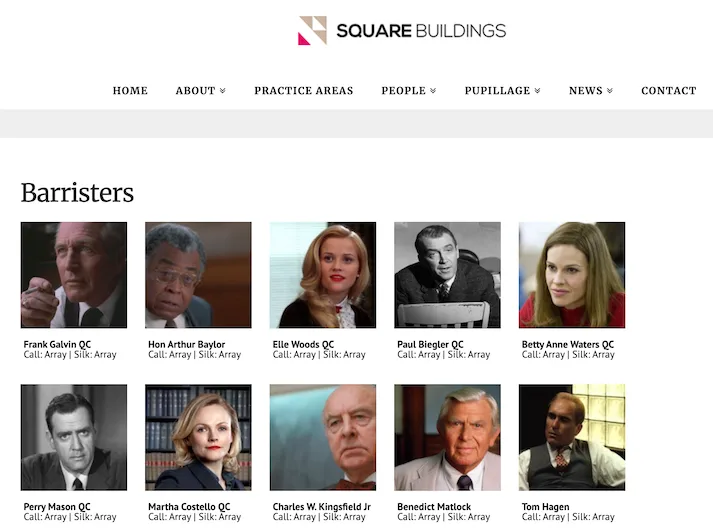
Task: Expand the People dropdown chevron
Action: [433, 91]
